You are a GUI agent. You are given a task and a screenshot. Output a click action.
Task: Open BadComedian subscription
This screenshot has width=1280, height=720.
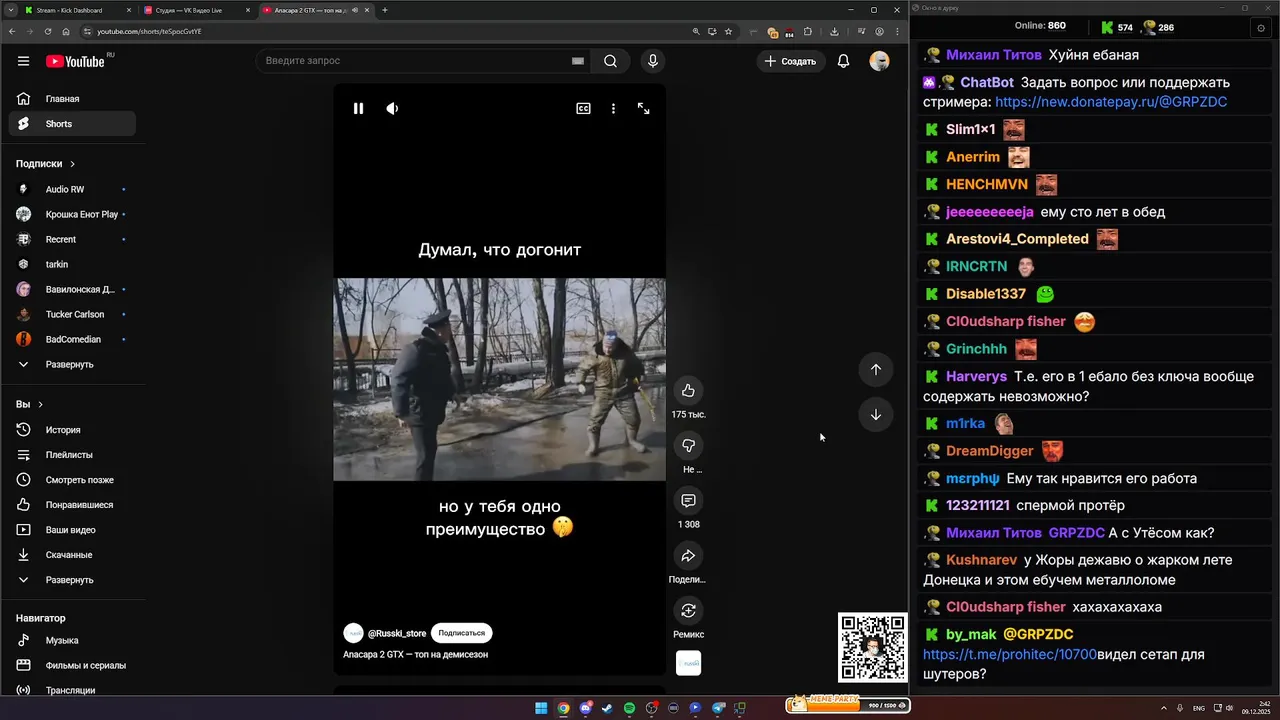72,339
